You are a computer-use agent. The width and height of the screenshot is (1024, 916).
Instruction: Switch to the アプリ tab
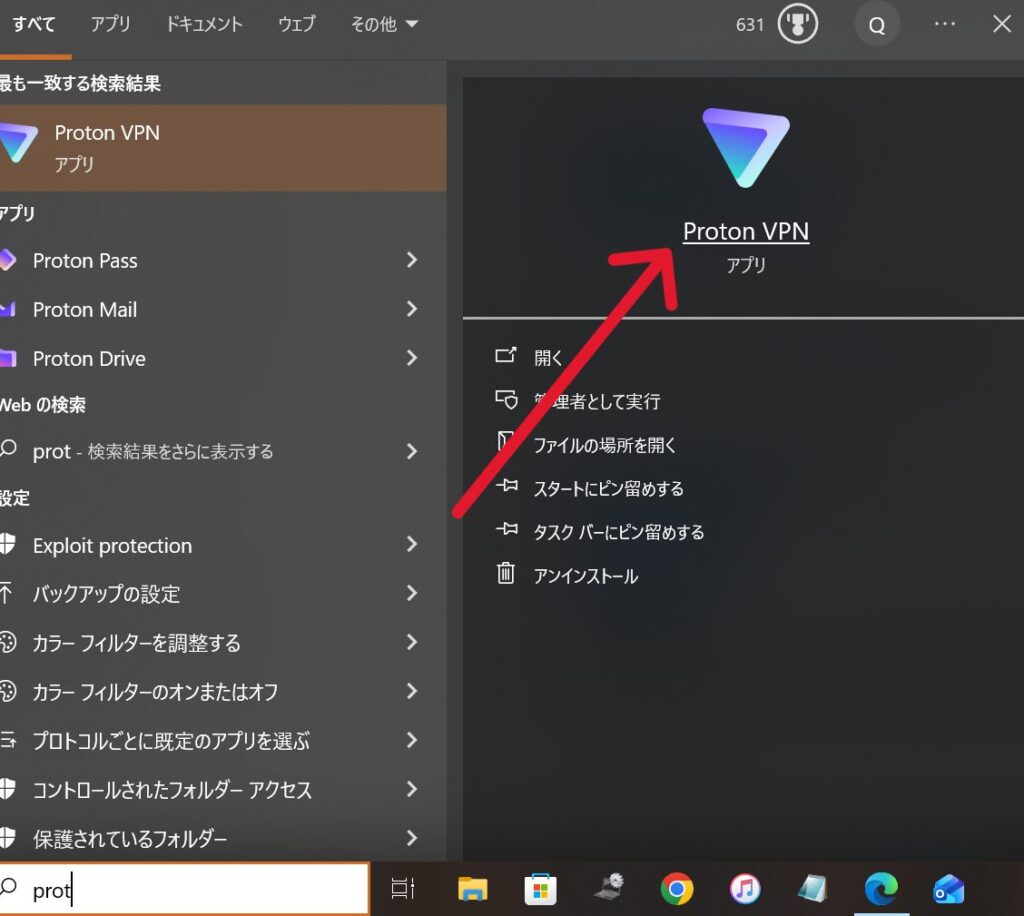[111, 25]
